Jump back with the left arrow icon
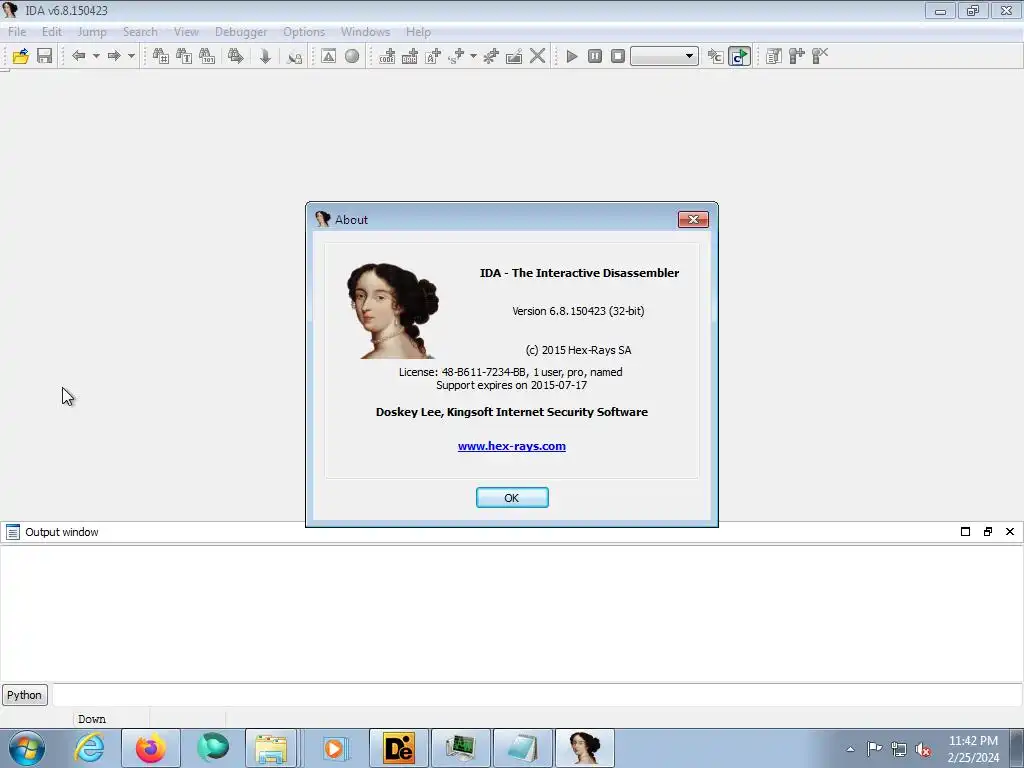 [79, 56]
